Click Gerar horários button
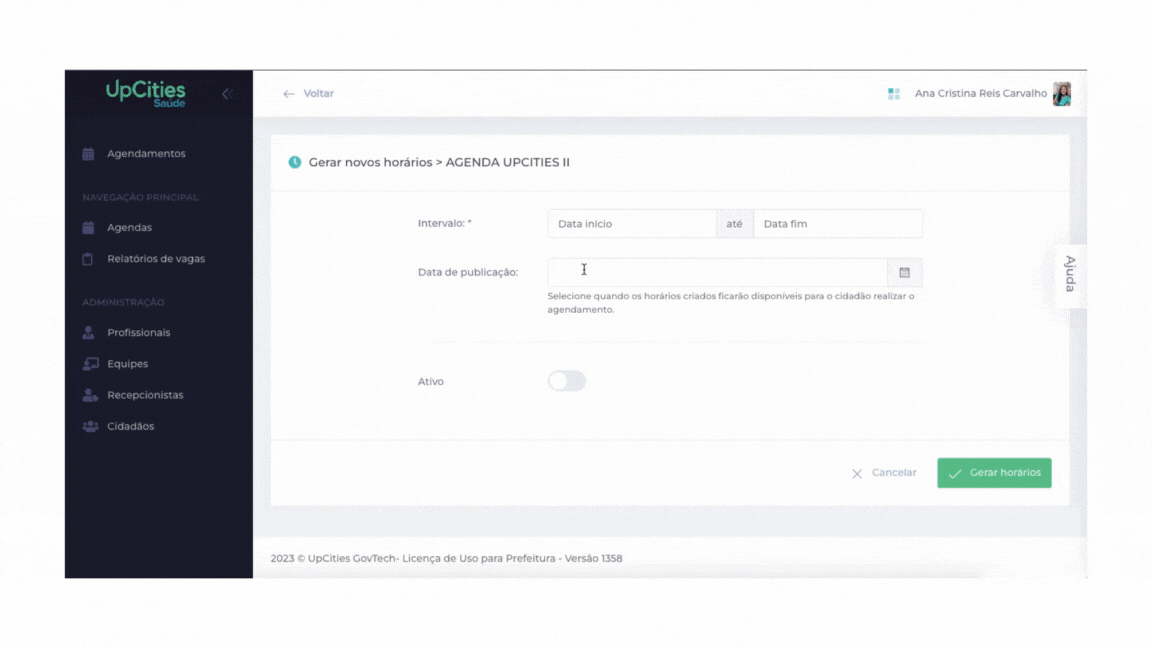The image size is (1152, 648). pos(994,473)
